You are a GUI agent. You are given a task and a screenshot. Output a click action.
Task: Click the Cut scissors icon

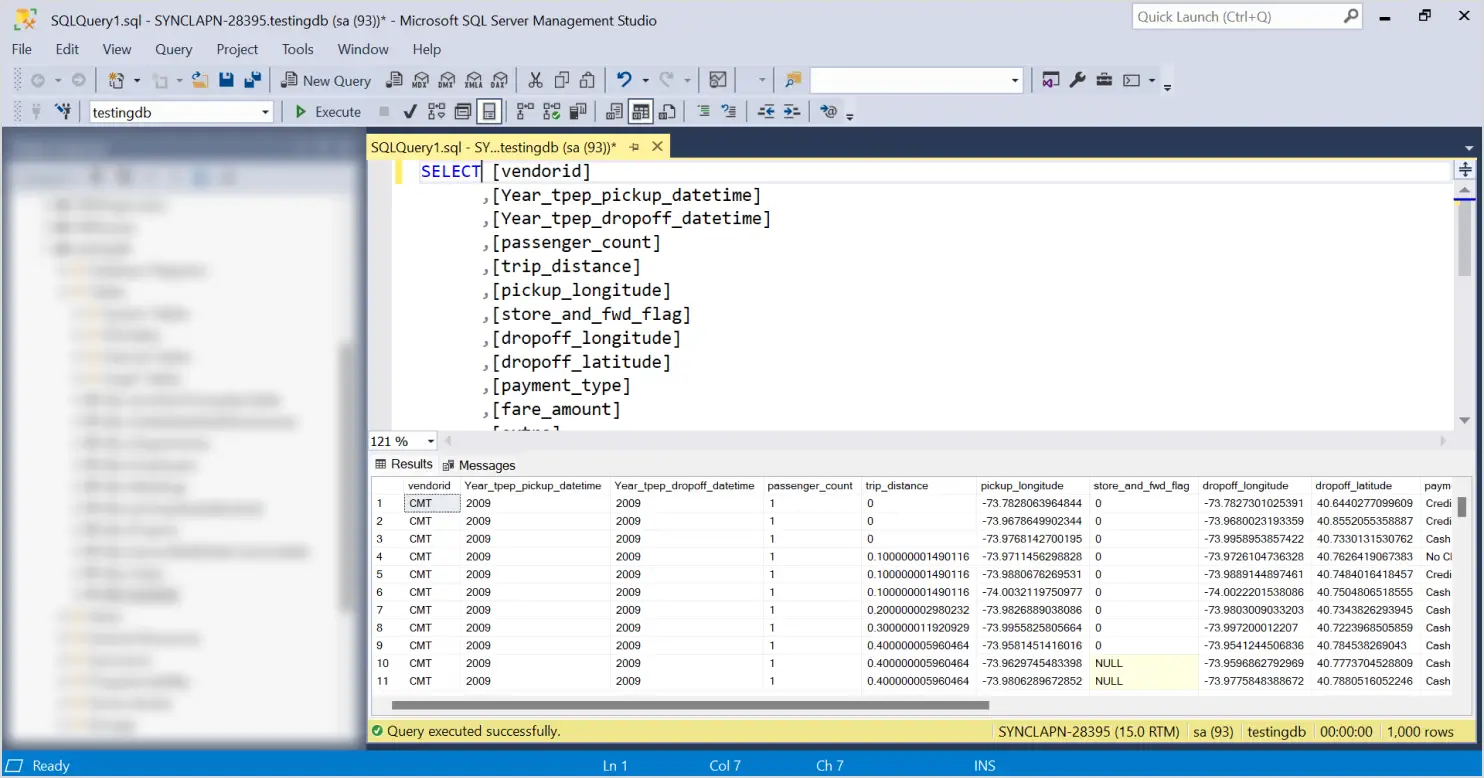(x=535, y=81)
